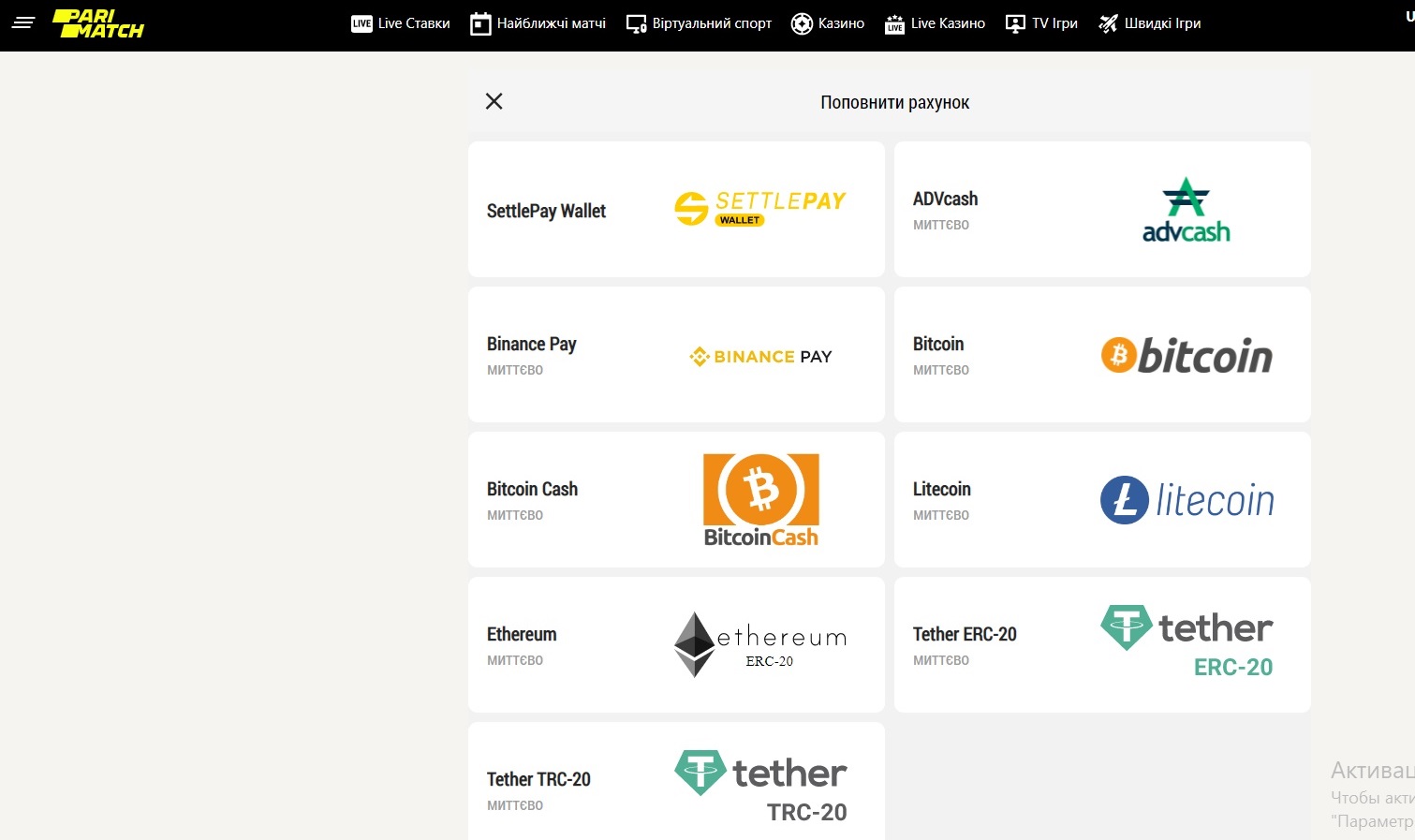Select Bitcoin Cash label
Image resolution: width=1415 pixels, height=840 pixels.
[532, 489]
